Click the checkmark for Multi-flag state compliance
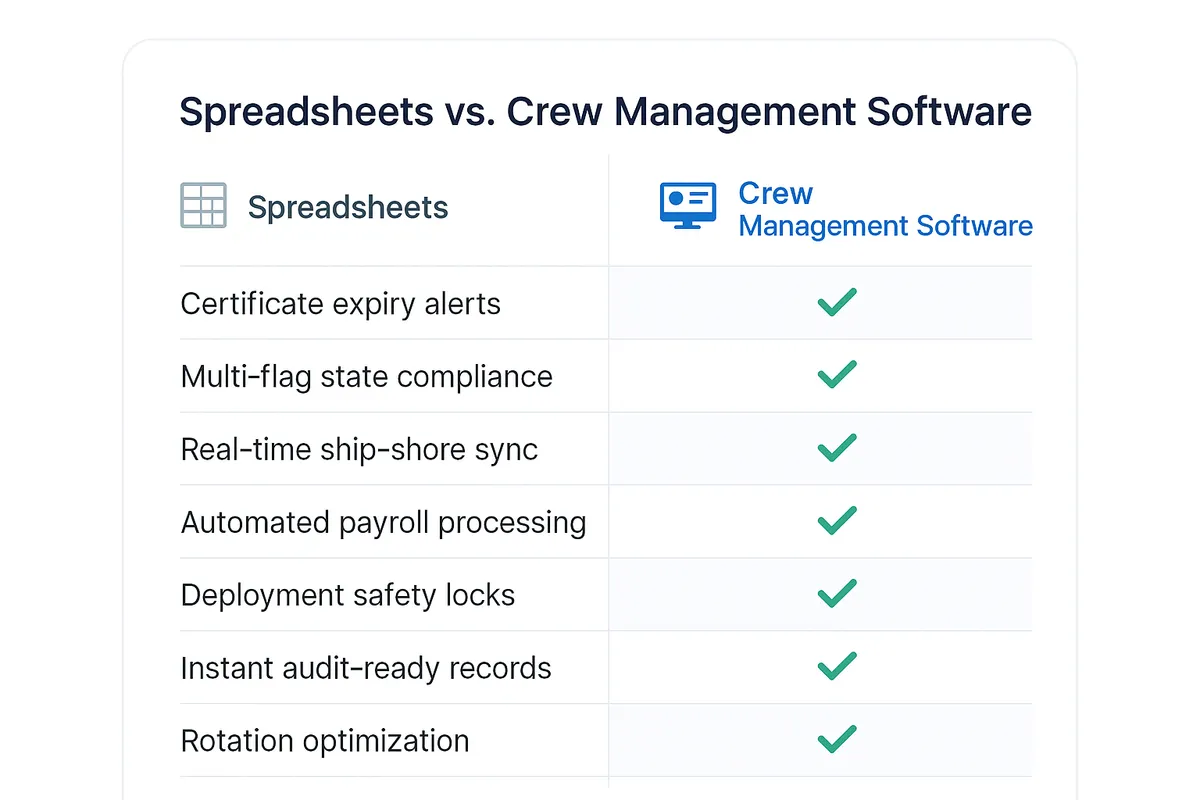Screen dimensions: 1200x800 coord(836,375)
